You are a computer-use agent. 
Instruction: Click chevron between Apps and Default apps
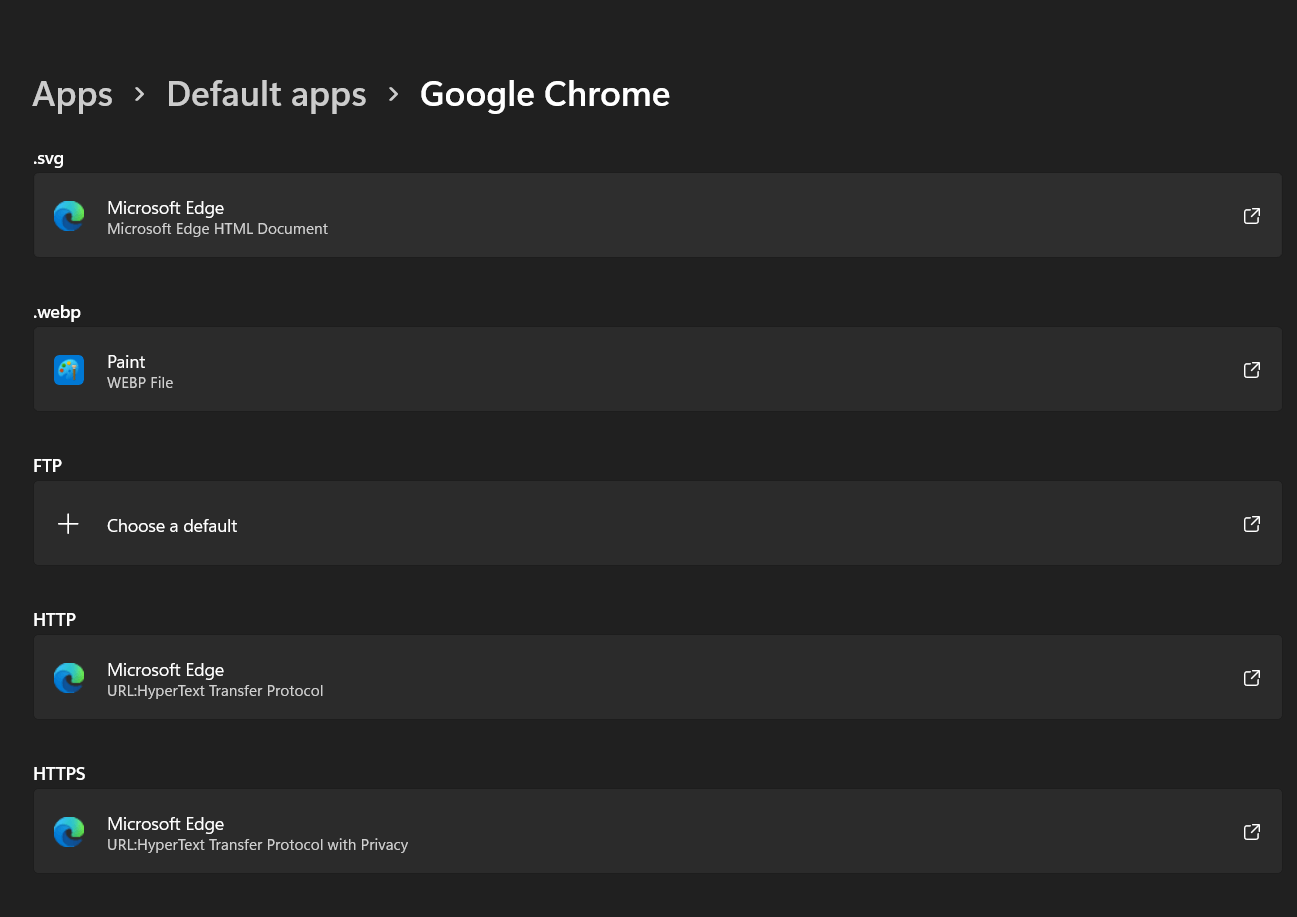(140, 94)
